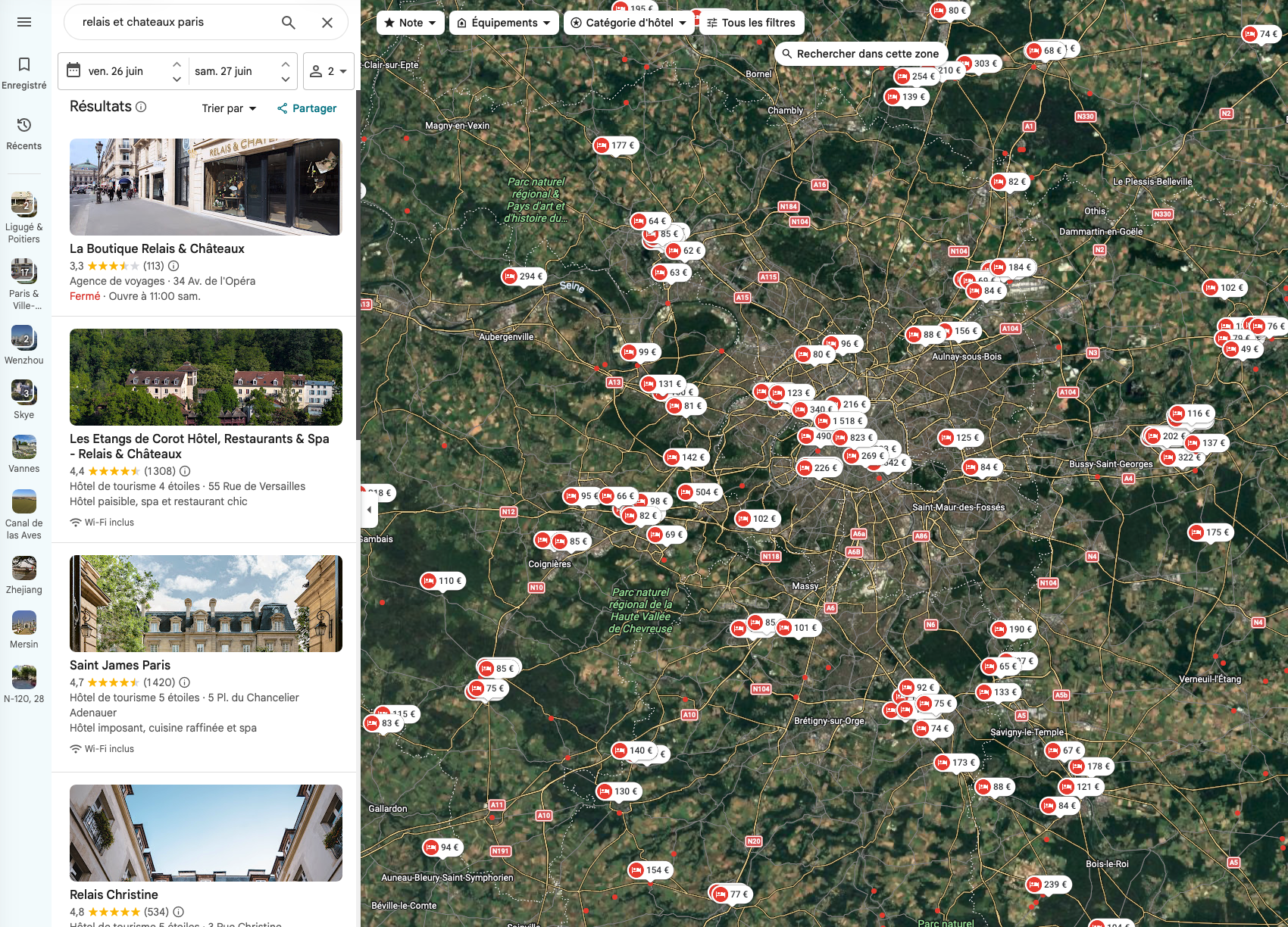Open check-in date ven. 26 juin picker
The height and width of the screenshot is (927, 1288).
[115, 71]
